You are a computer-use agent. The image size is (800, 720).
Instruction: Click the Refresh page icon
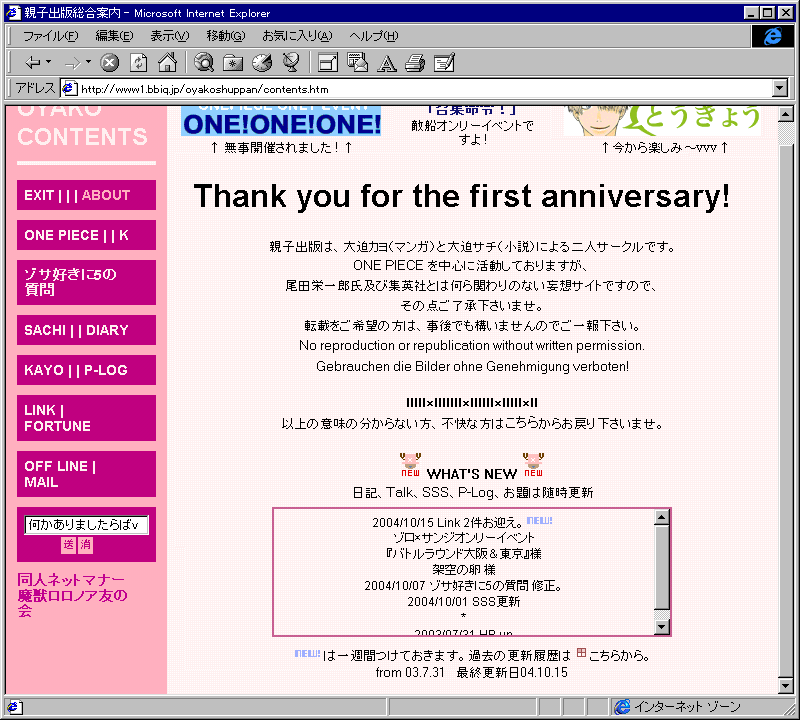(139, 63)
